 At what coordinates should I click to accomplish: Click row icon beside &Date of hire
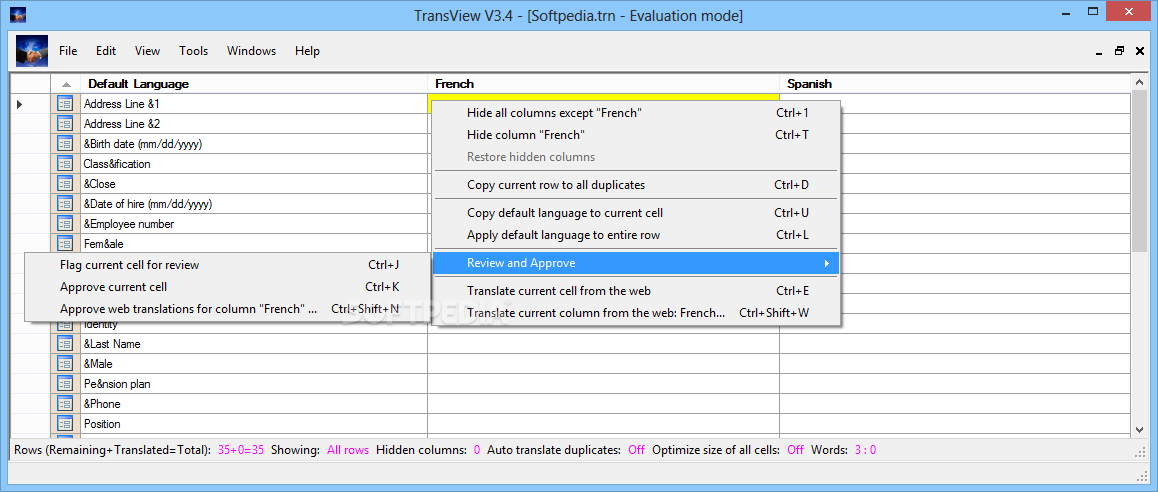click(65, 204)
